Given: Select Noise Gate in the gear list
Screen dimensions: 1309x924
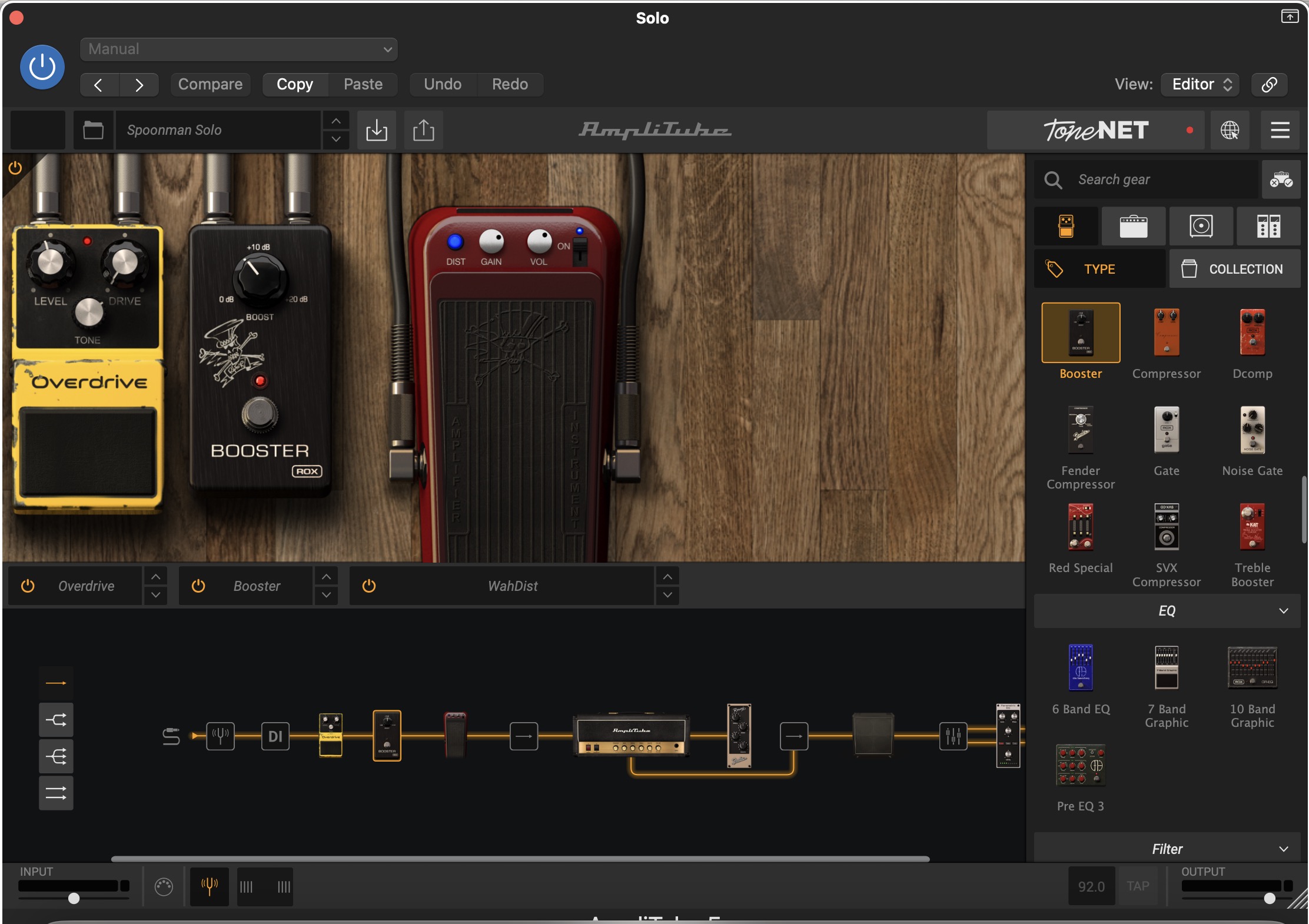Looking at the screenshot, I should [1252, 441].
